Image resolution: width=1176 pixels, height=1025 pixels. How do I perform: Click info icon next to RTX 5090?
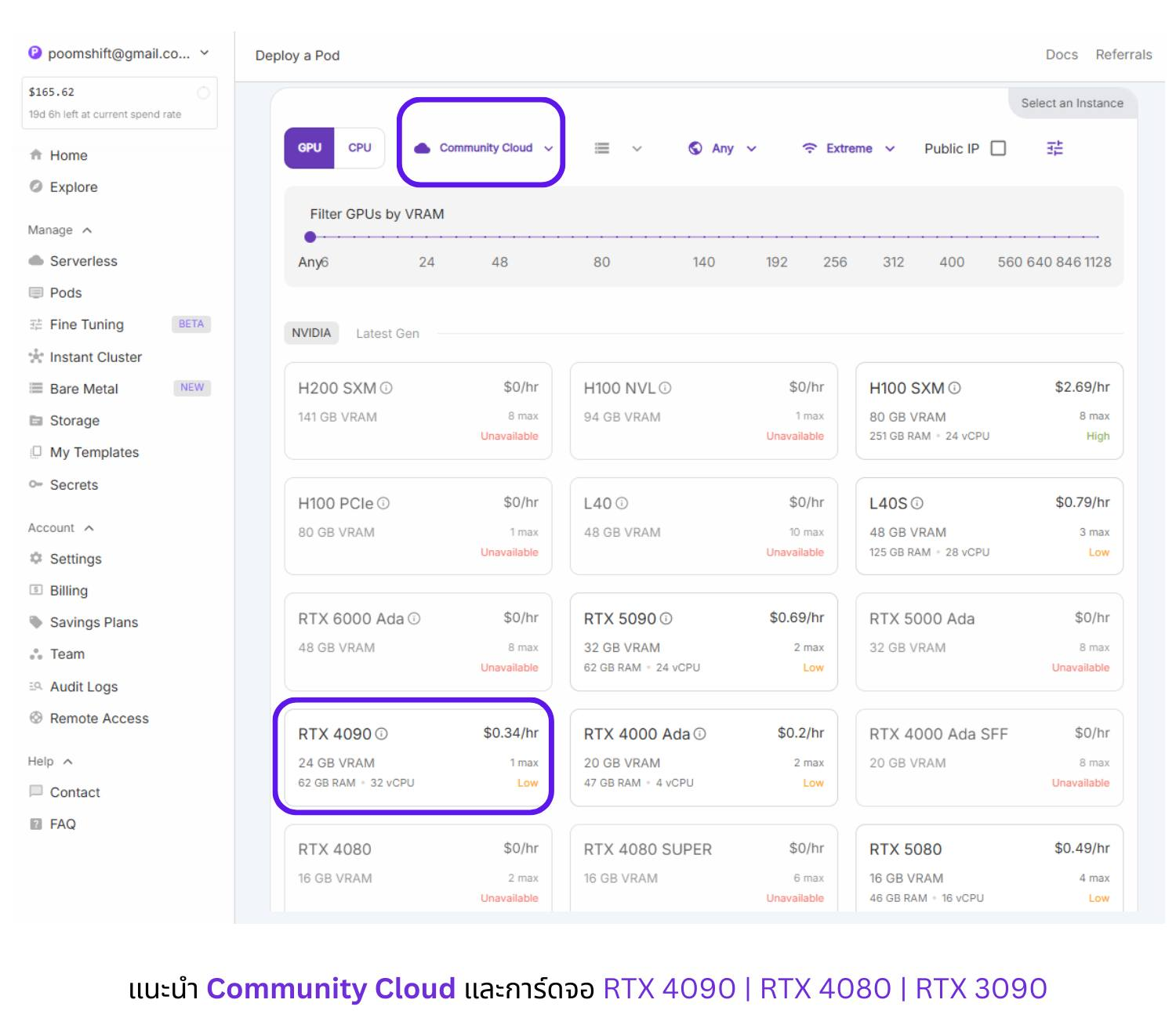666,618
